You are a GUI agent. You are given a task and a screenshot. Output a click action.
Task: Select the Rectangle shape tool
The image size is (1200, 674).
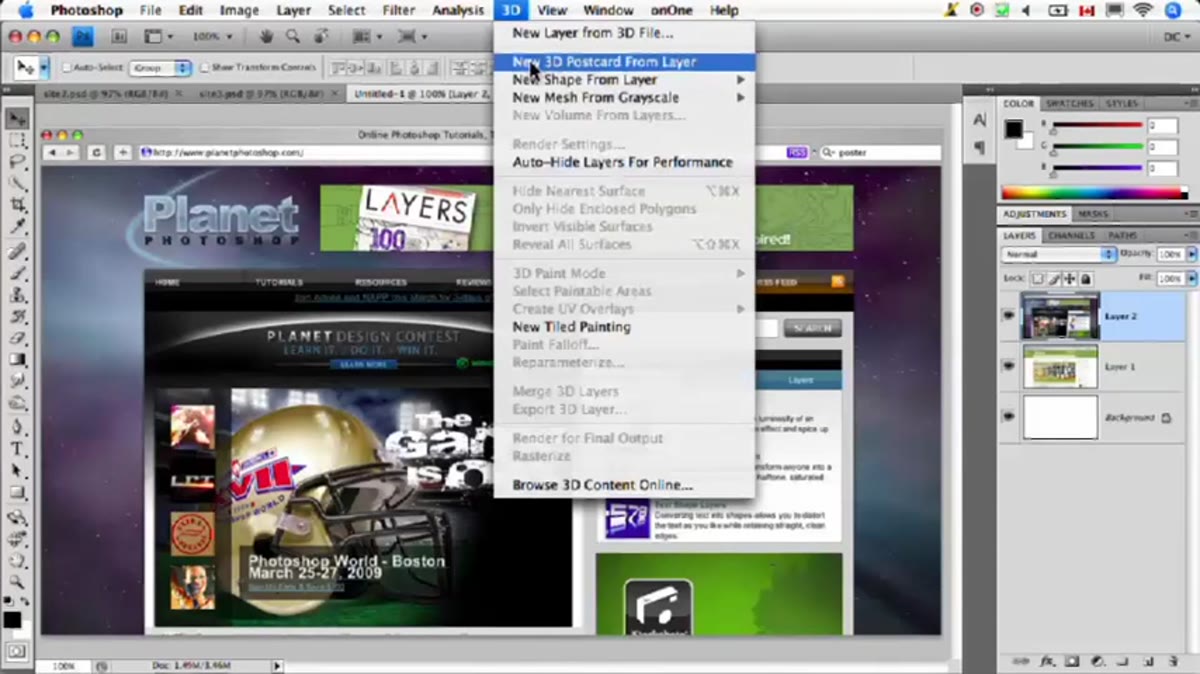click(17, 492)
